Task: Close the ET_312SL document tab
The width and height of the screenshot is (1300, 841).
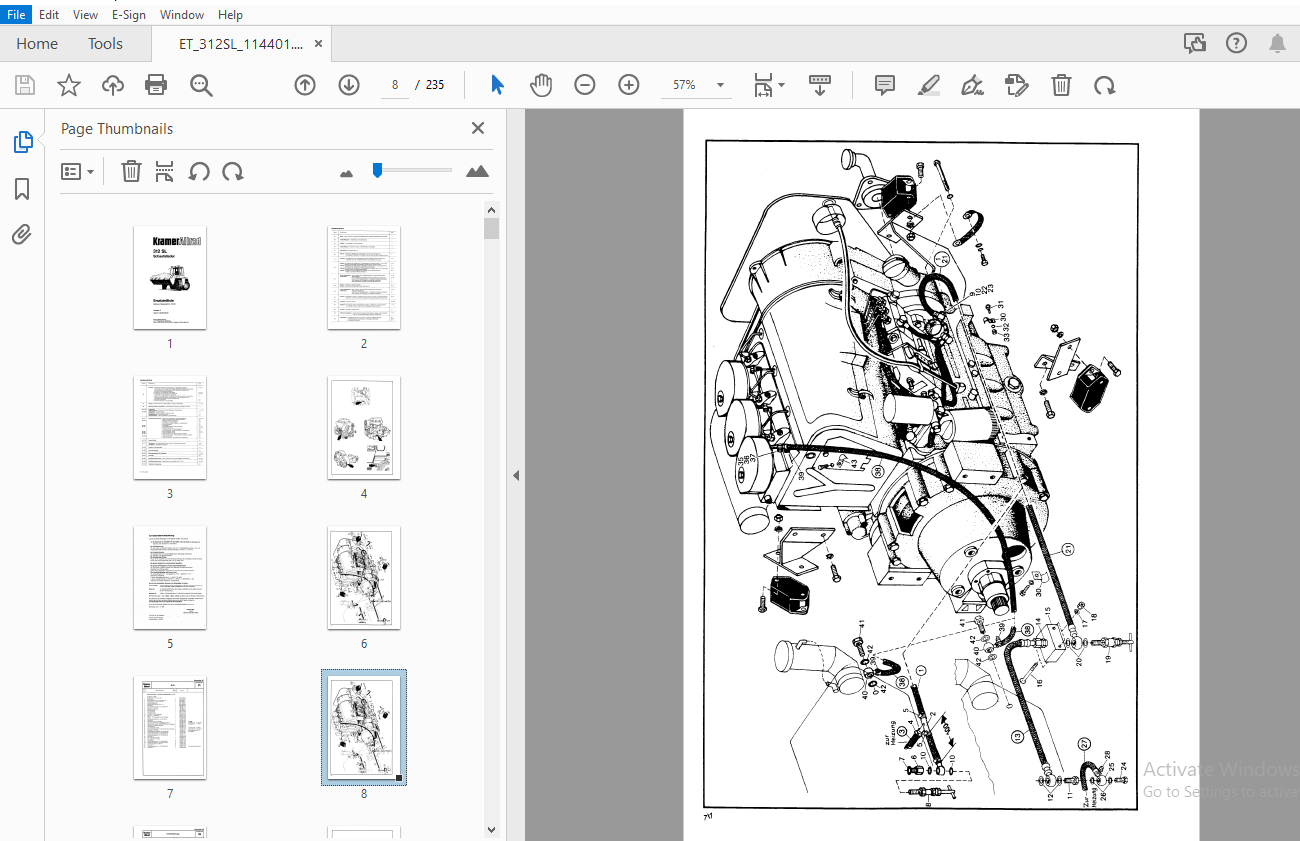Action: tap(318, 44)
